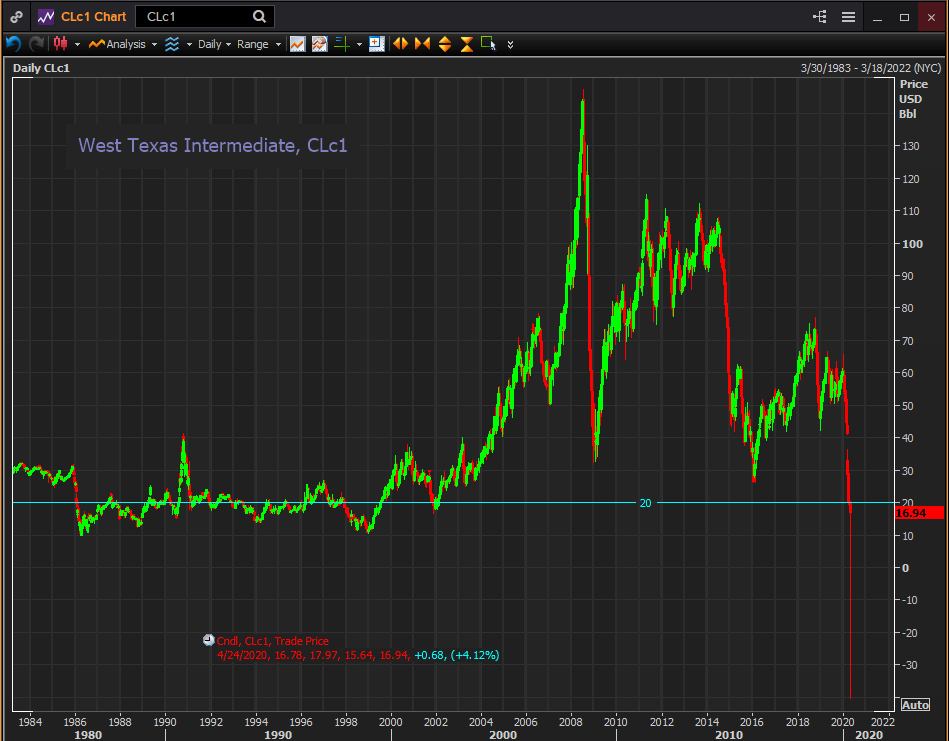
Task: Click the blue wavy lines icon
Action: [172, 44]
